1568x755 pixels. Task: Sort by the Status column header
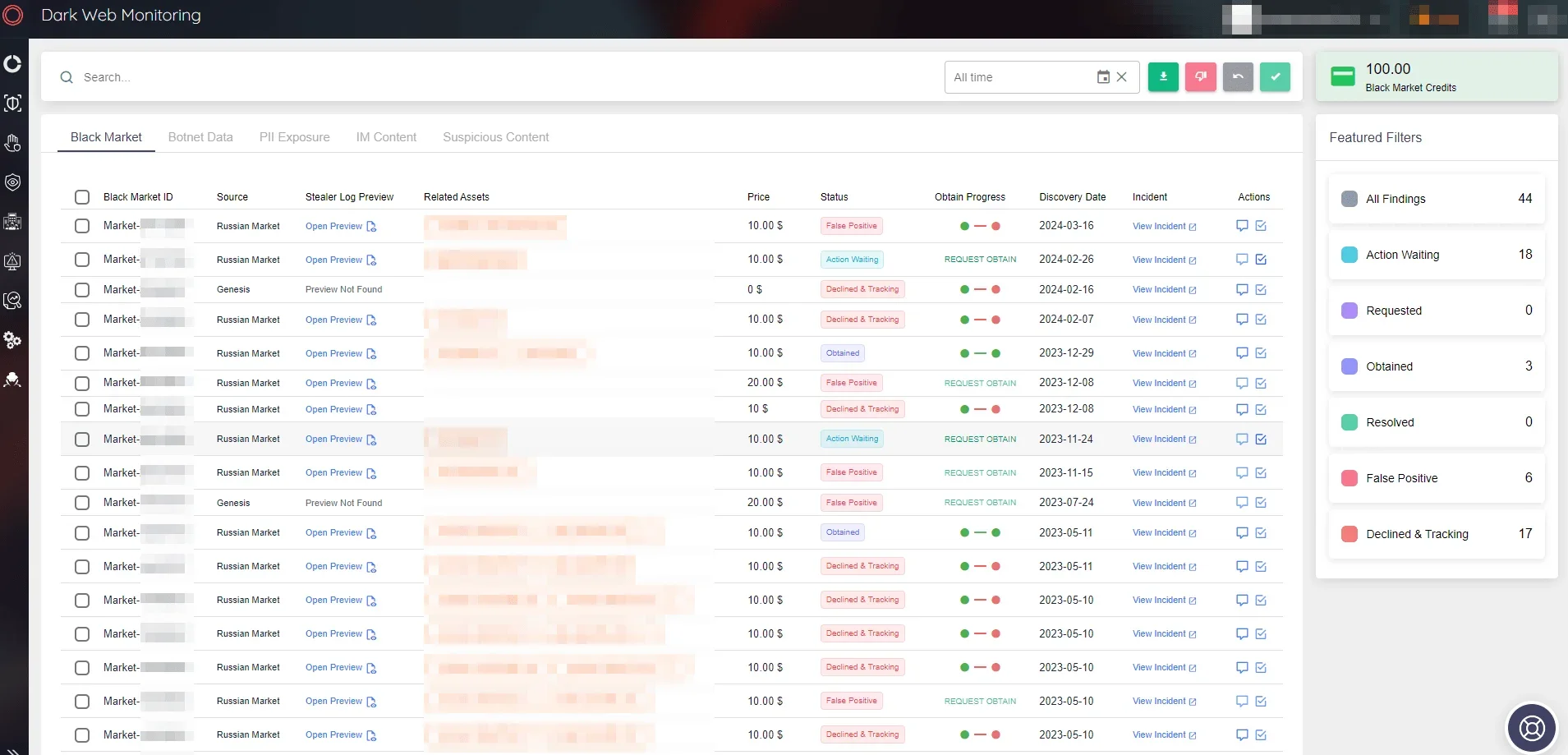(x=834, y=197)
